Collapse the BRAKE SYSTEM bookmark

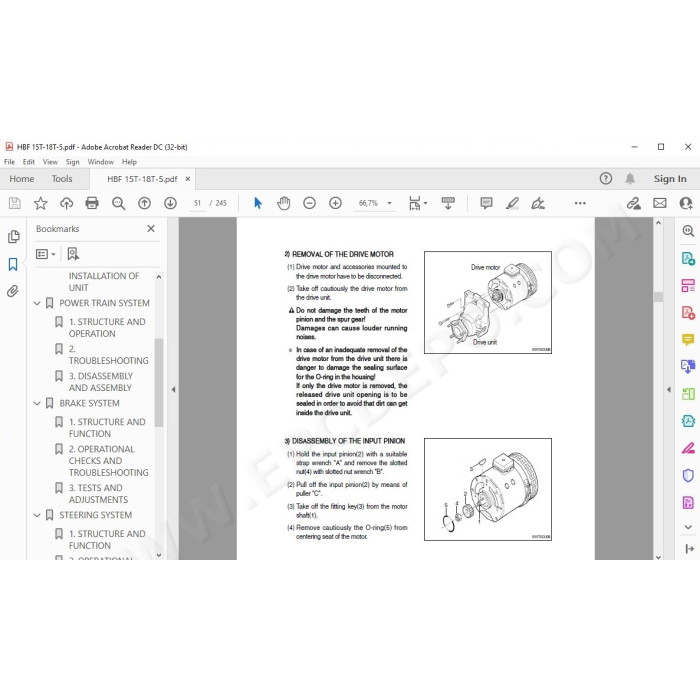(37, 404)
